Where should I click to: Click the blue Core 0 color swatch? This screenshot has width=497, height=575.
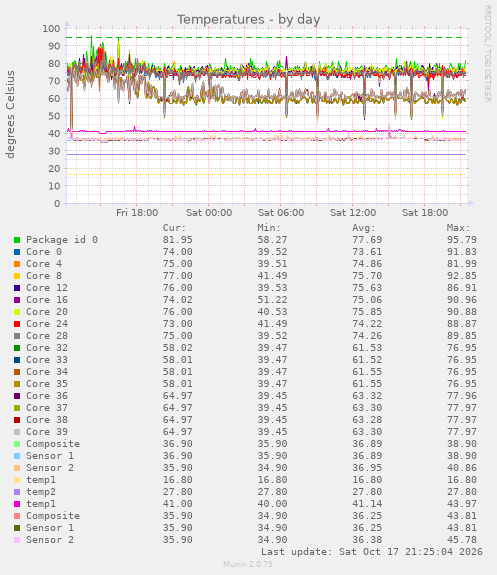[17, 252]
